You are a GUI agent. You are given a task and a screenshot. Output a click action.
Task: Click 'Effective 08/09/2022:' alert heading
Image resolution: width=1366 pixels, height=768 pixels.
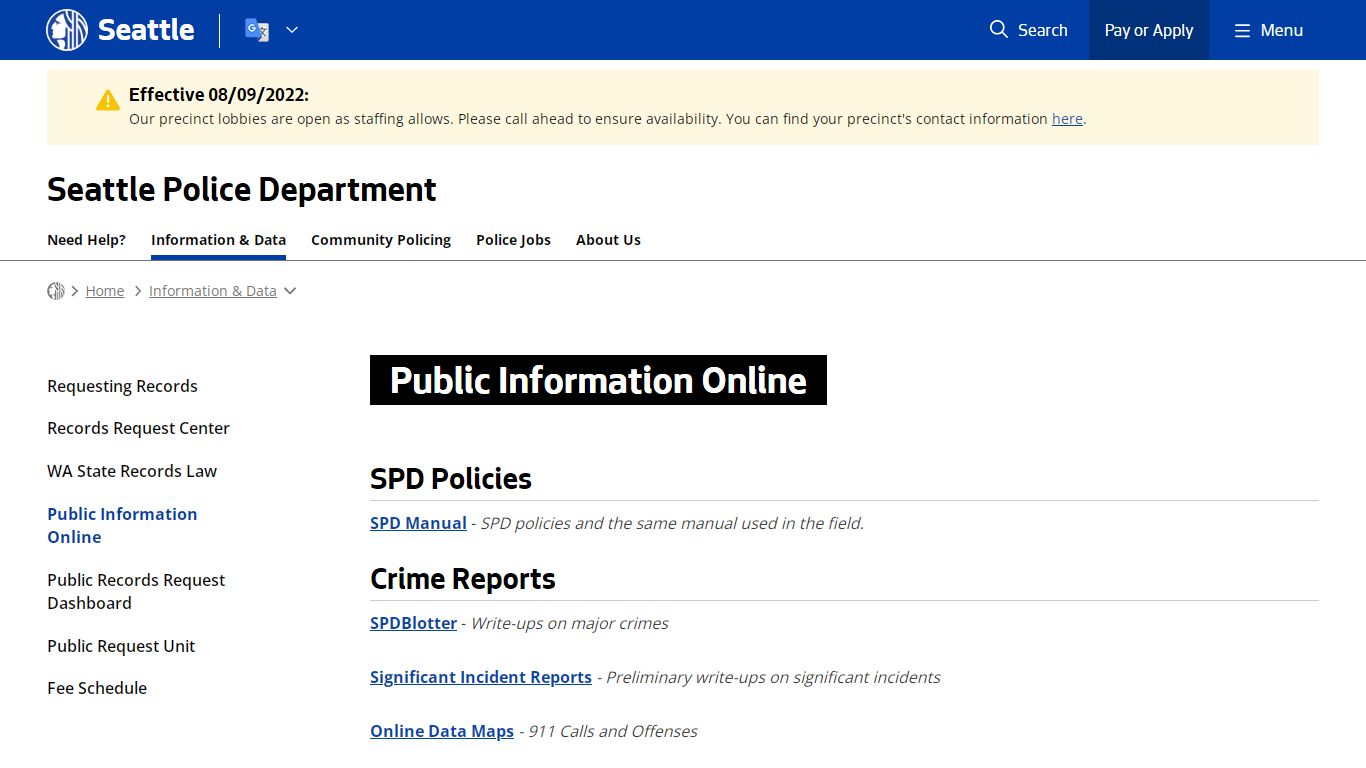pos(219,95)
